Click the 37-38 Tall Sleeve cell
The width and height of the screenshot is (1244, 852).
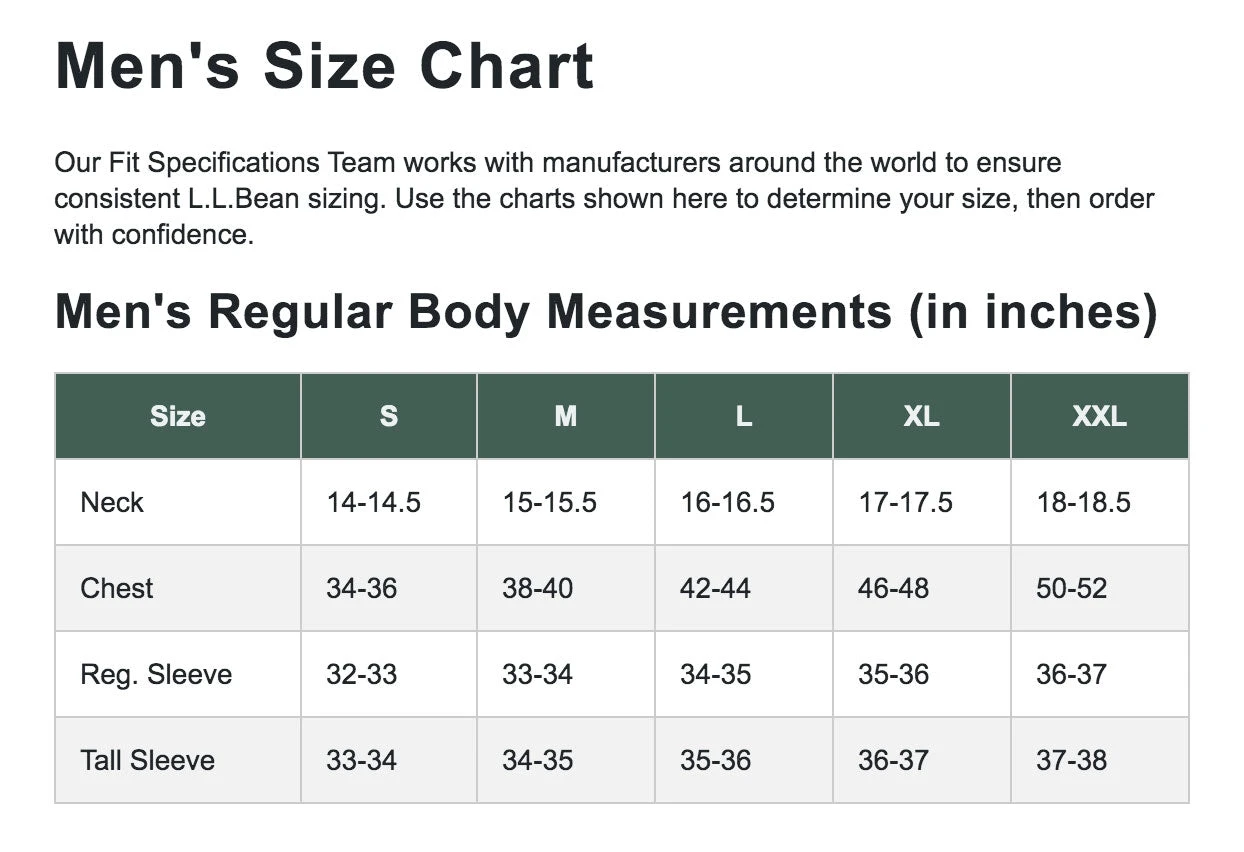coord(1071,760)
